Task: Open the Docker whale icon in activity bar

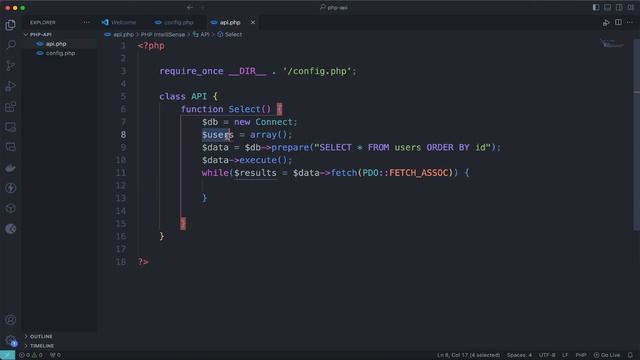Action: click(11, 168)
